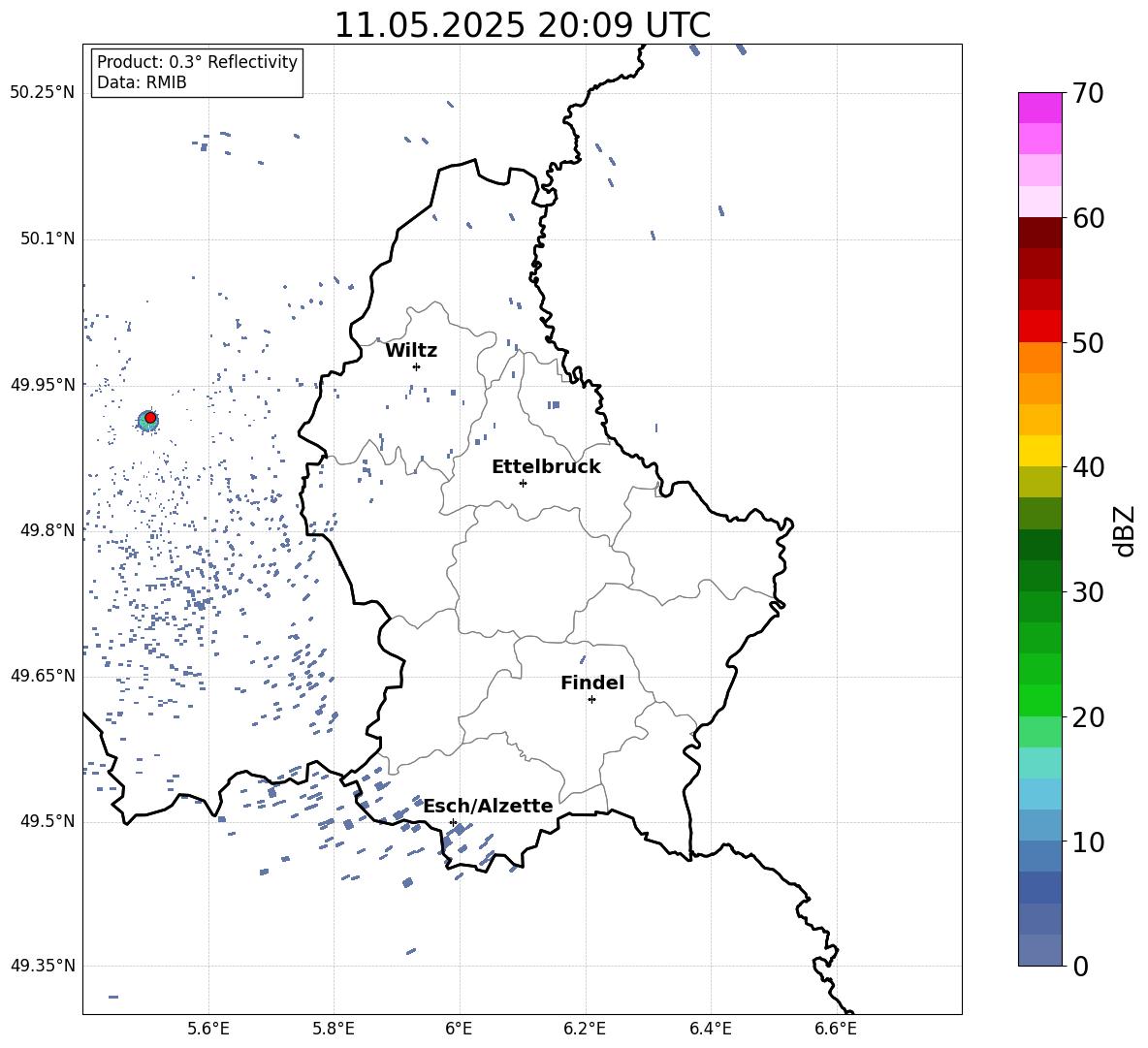Click the 10 tick on colorbar
The image size is (1148, 1048).
tap(1087, 842)
